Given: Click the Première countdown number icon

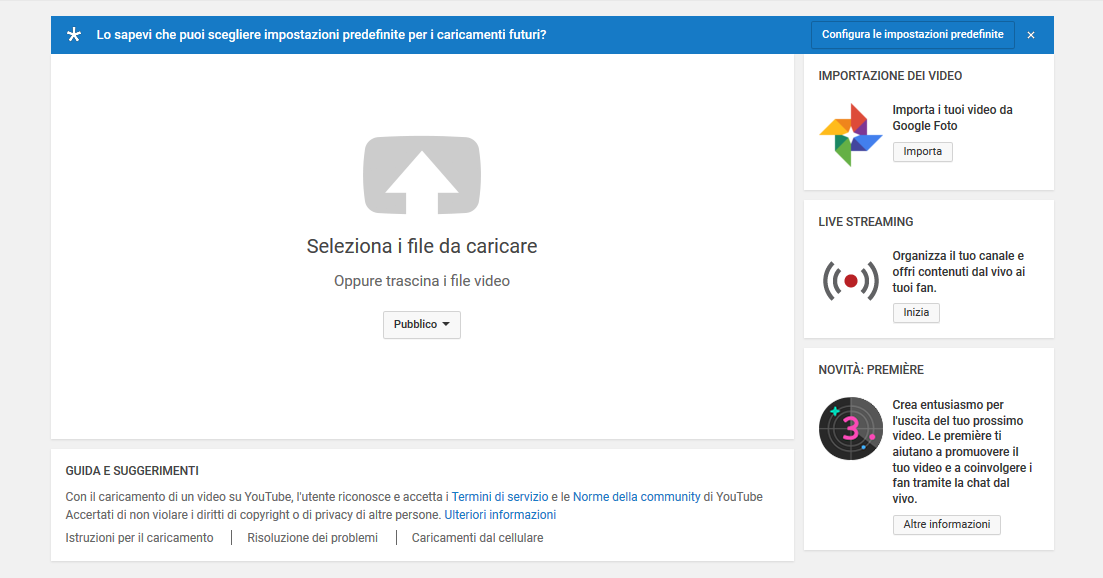Looking at the screenshot, I should coord(849,428).
